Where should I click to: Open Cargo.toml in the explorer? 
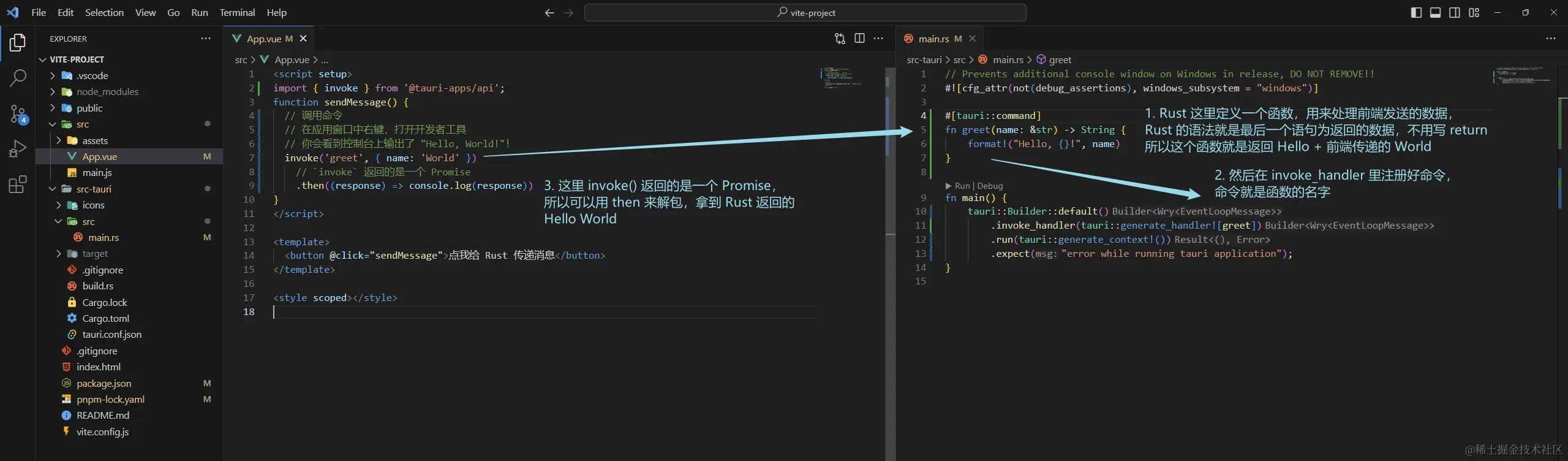click(x=129, y=318)
